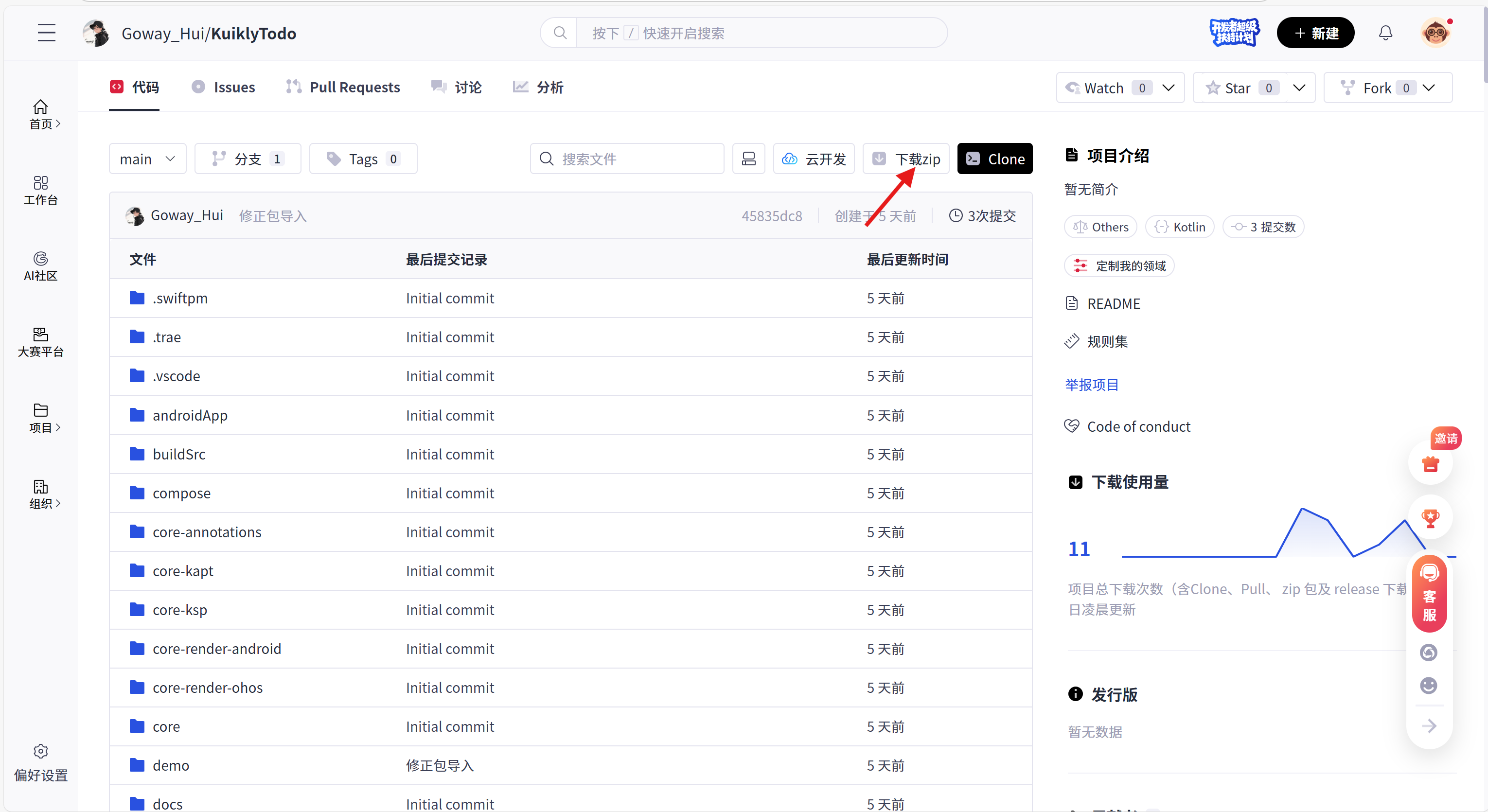Expand the Watch options chevron

[x=1169, y=88]
